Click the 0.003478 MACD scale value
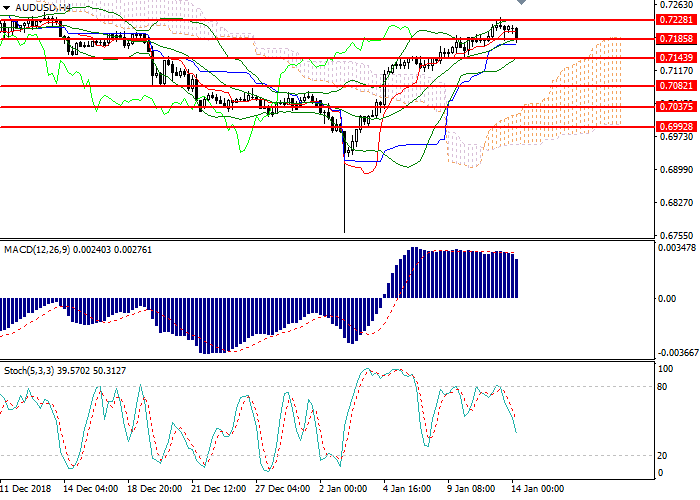Image resolution: width=700 pixels, height=500 pixels. click(x=668, y=247)
